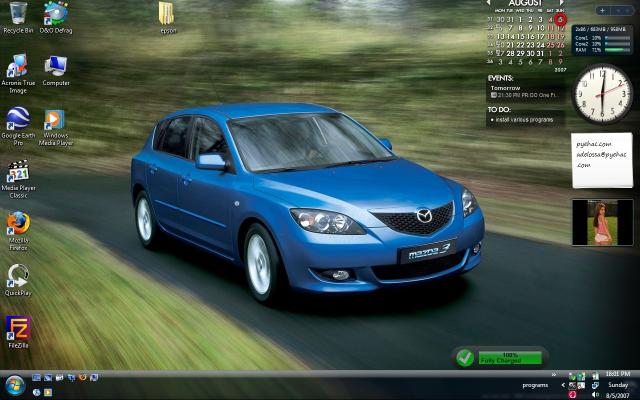
Task: Click the 'install various programs' to-do item
Action: pos(526,120)
